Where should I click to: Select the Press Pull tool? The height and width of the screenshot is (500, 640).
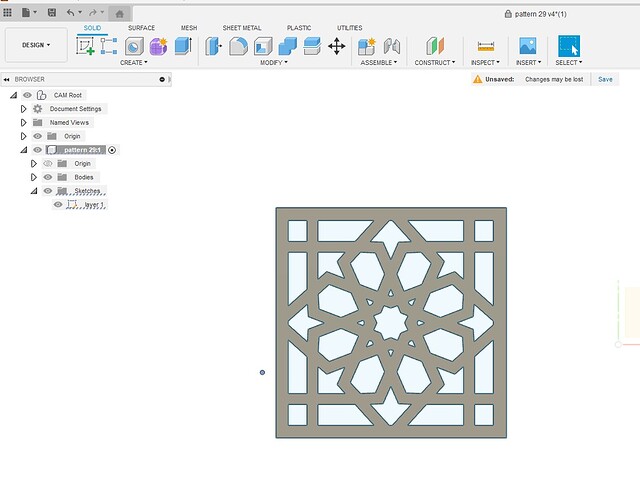[213, 46]
